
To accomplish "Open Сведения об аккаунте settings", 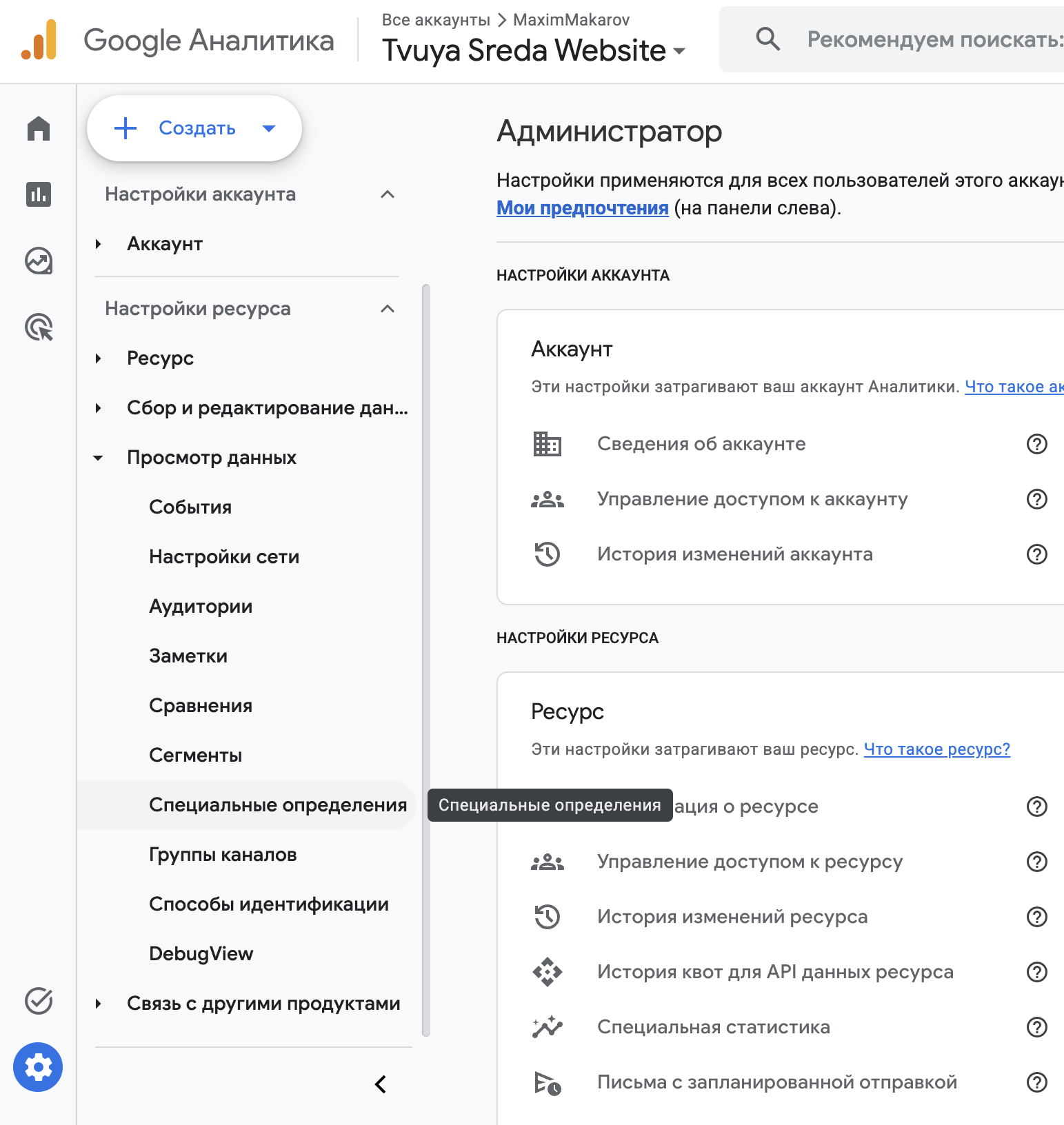I will tap(701, 444).
